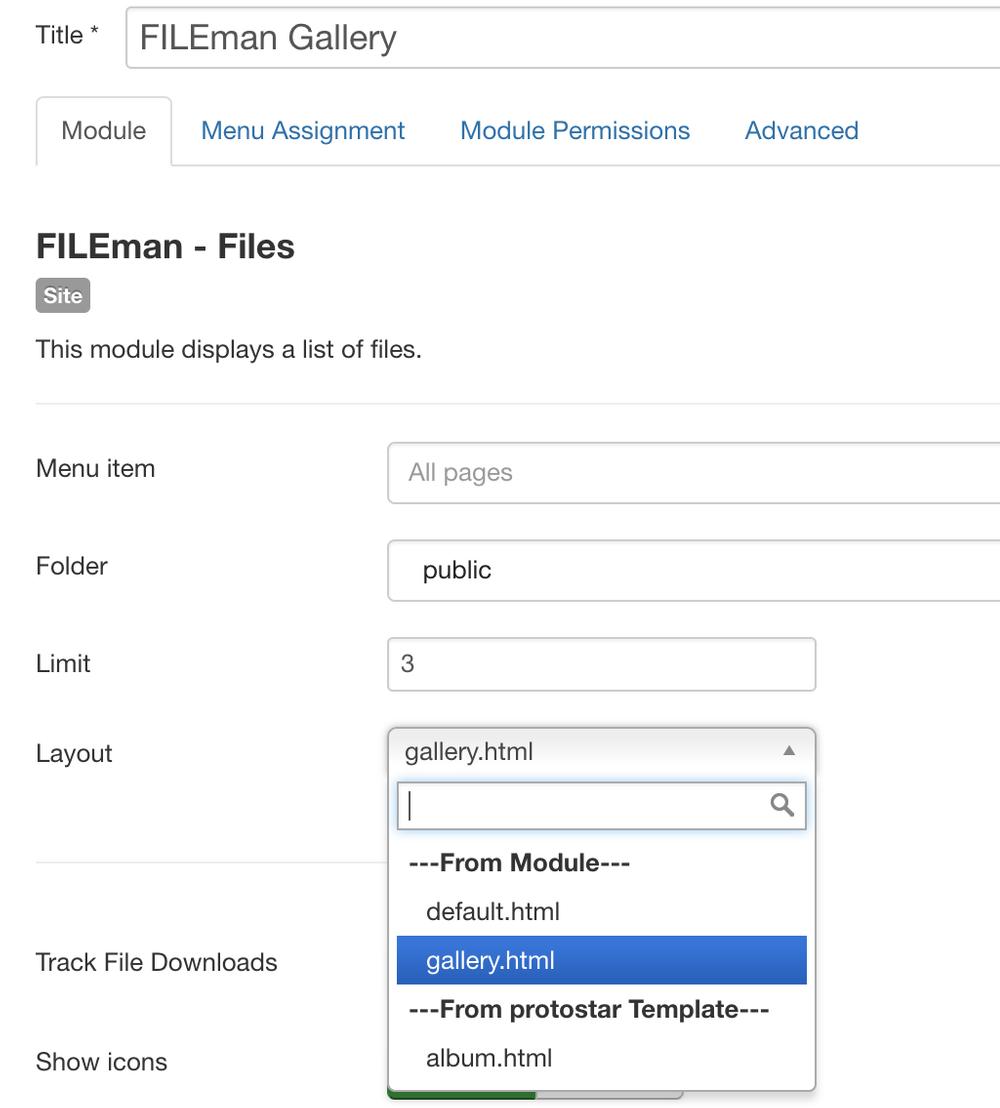Select the Advanced tab
This screenshot has height=1108, width=1000.
click(x=800, y=130)
